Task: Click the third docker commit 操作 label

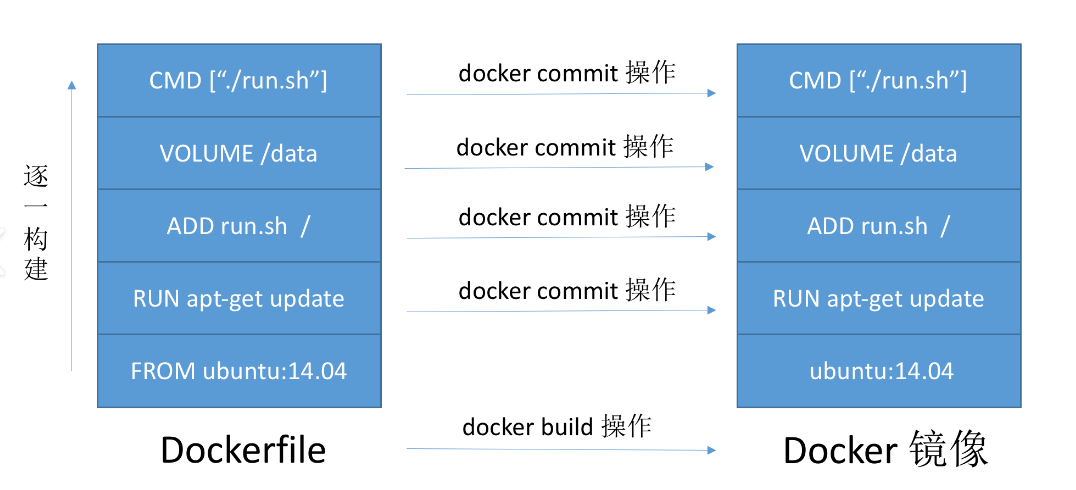Action: coord(567,217)
